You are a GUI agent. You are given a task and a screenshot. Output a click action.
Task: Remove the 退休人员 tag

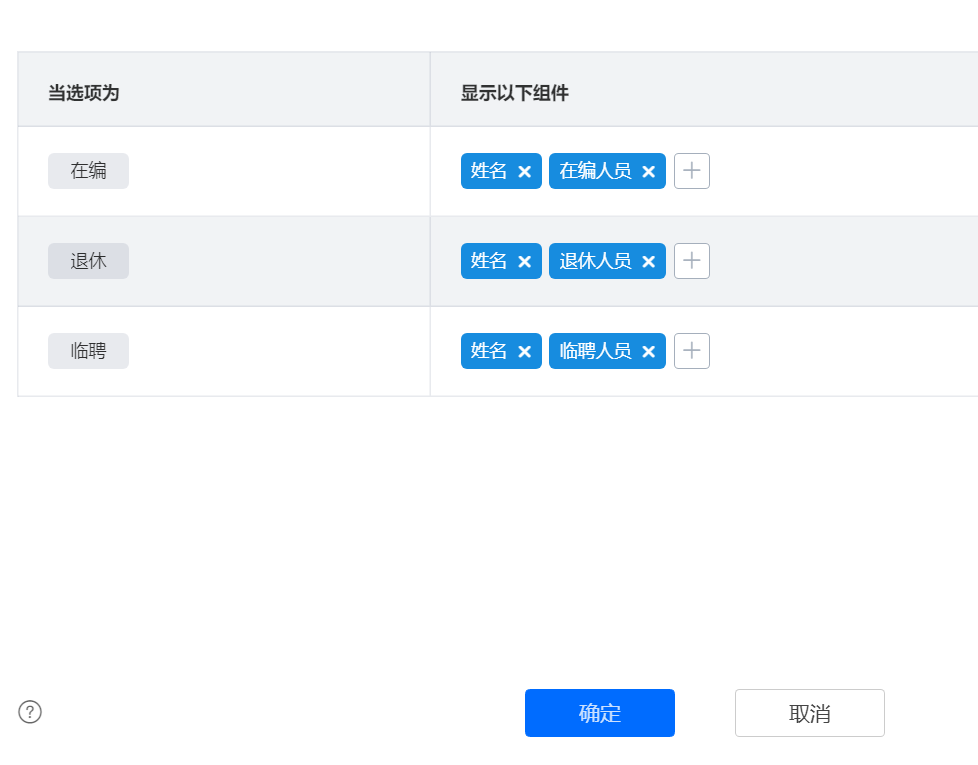pos(648,262)
